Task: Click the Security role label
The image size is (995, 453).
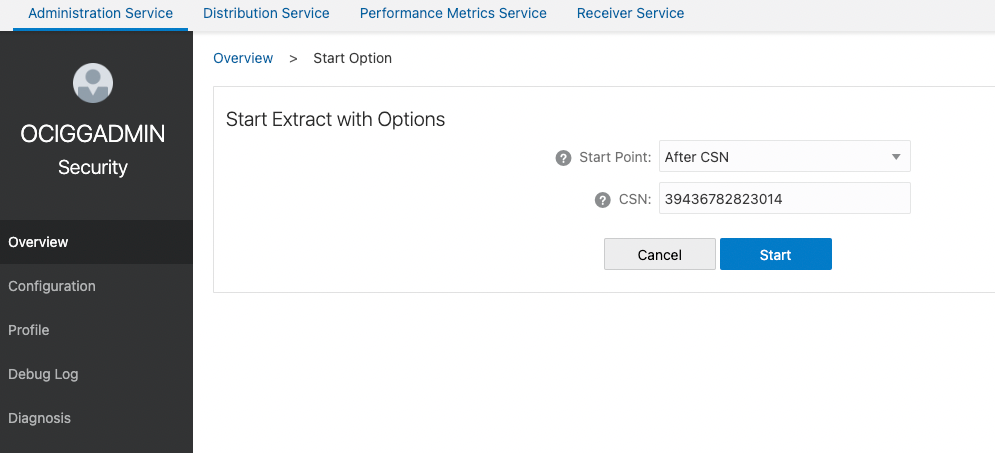Action: pyautogui.click(x=93, y=167)
